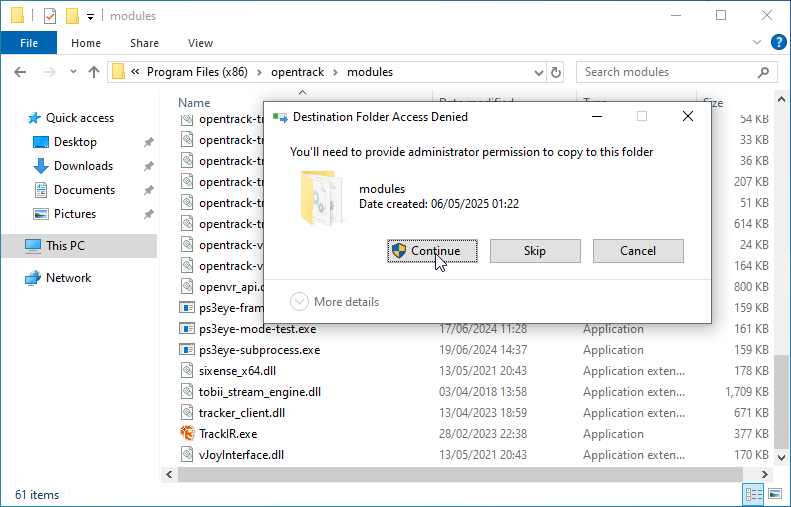The height and width of the screenshot is (507, 791).
Task: Select Program Files (x86) in address path
Action: (197, 72)
